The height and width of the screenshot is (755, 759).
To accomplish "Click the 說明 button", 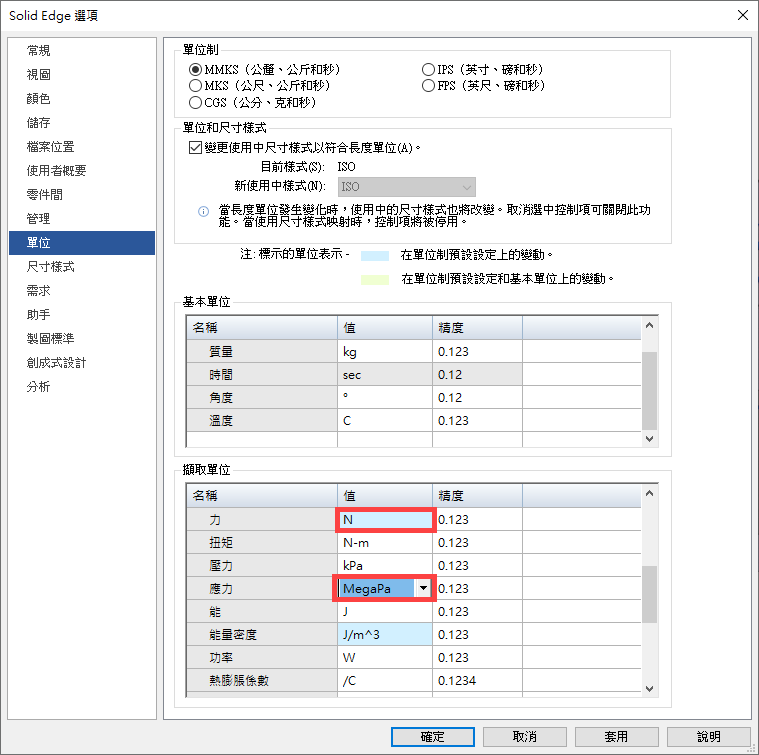I will (709, 737).
